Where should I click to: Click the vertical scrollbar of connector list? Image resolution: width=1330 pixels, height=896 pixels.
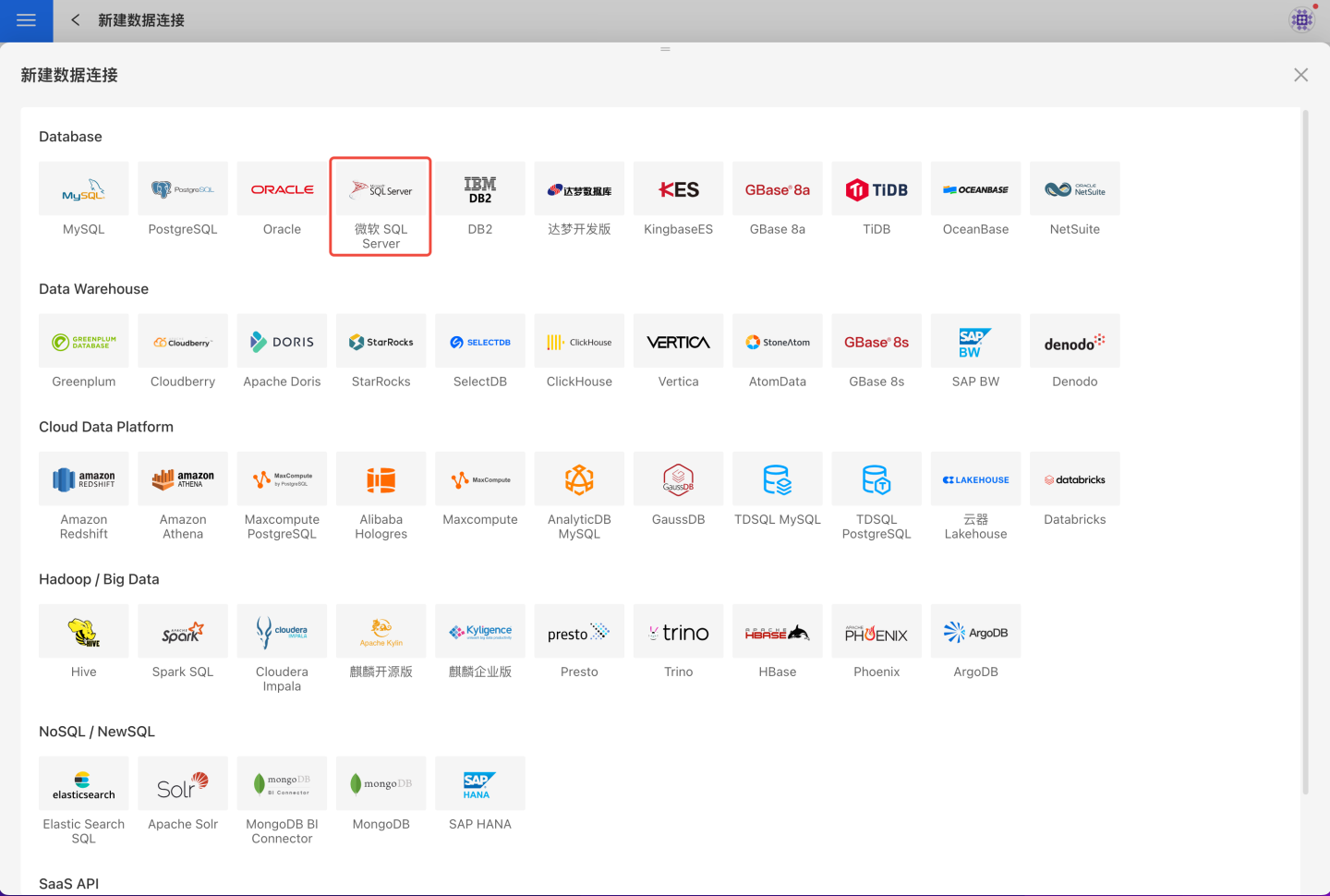[1305, 453]
